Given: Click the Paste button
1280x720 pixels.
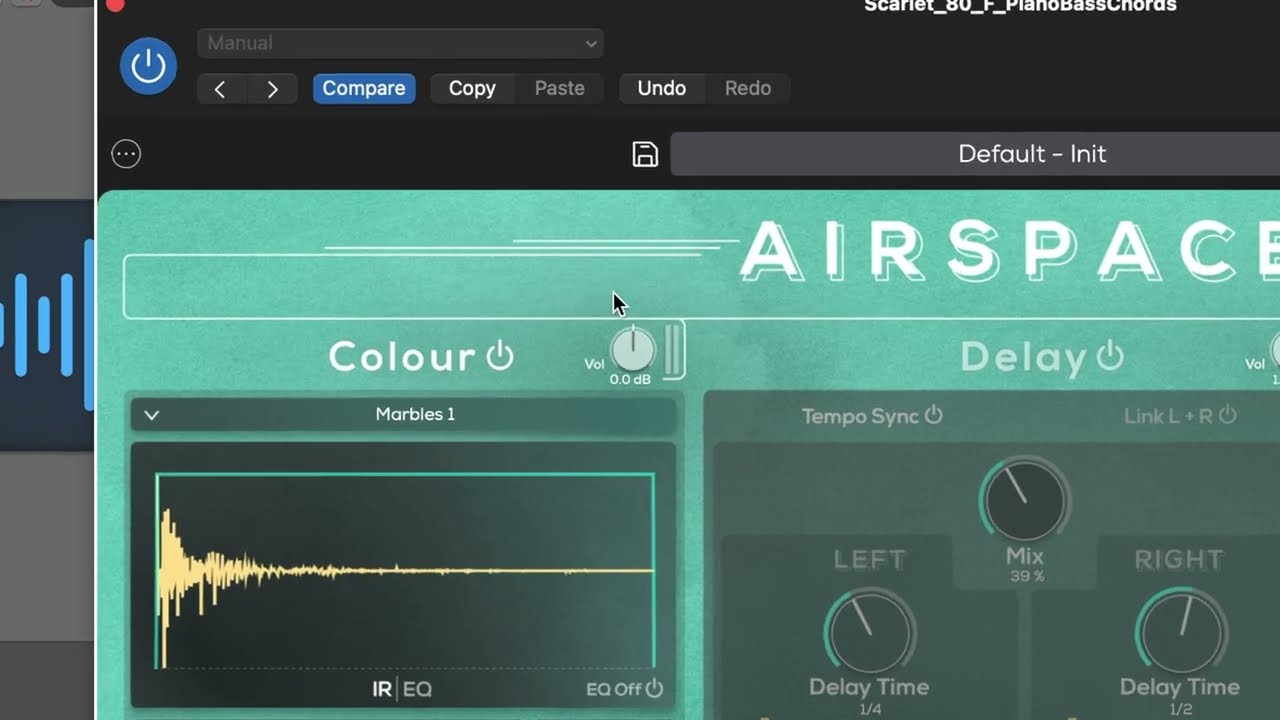Looking at the screenshot, I should point(559,88).
